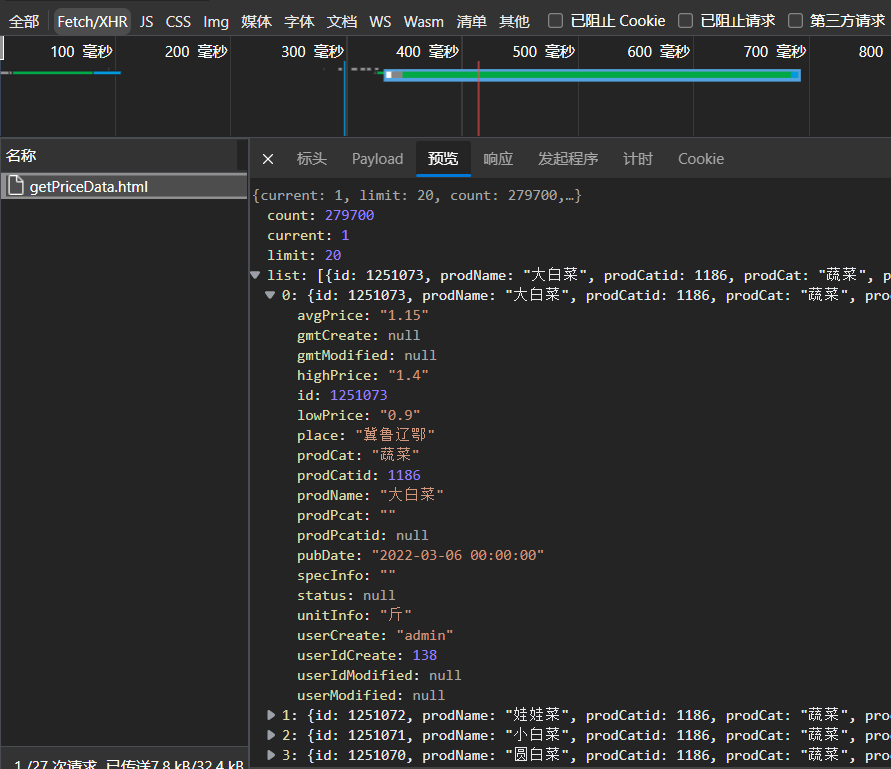The width and height of the screenshot is (891, 769).
Task: Filter by 字体 requests
Action: [299, 22]
